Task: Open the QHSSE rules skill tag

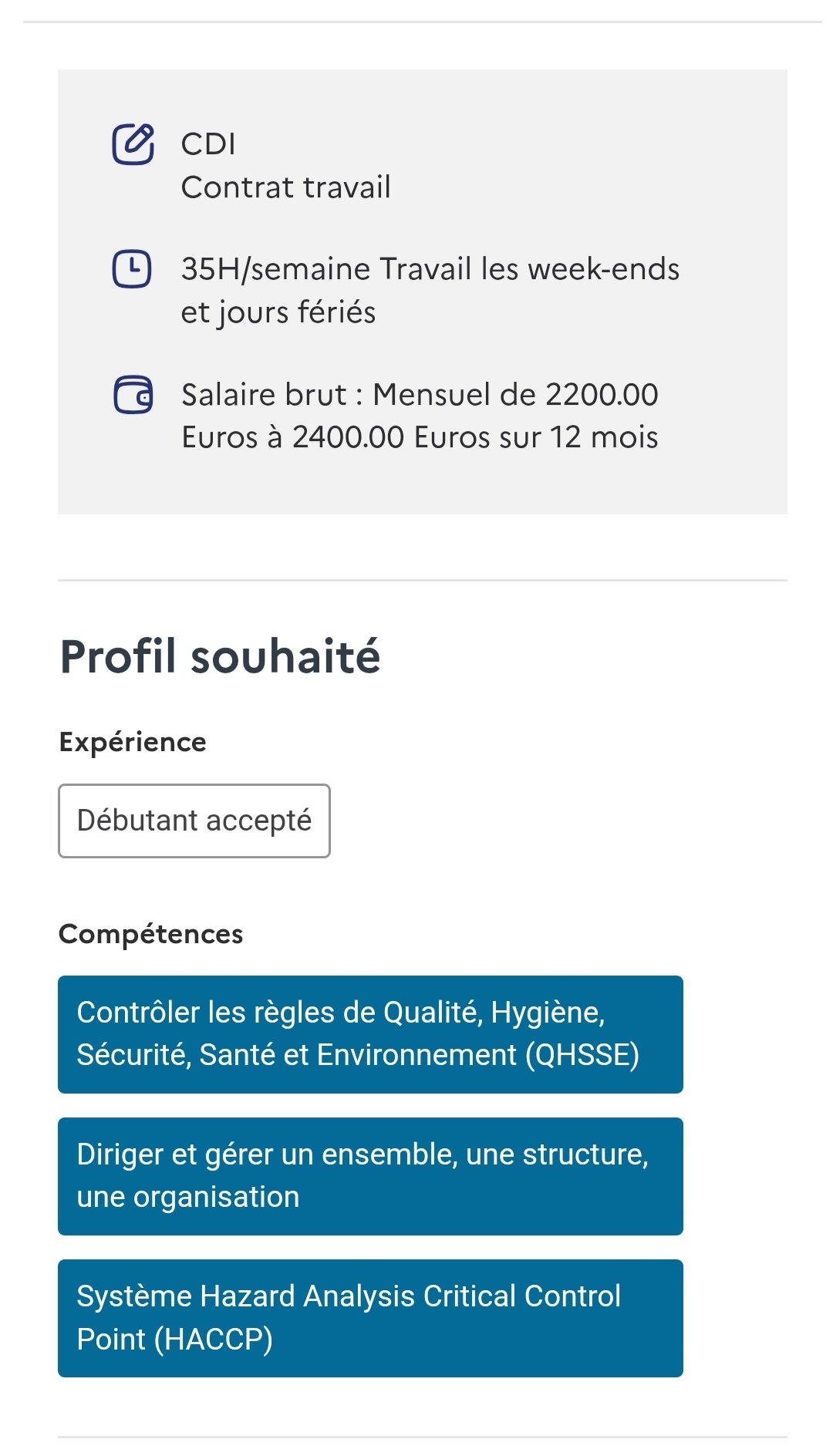Action: (370, 1034)
